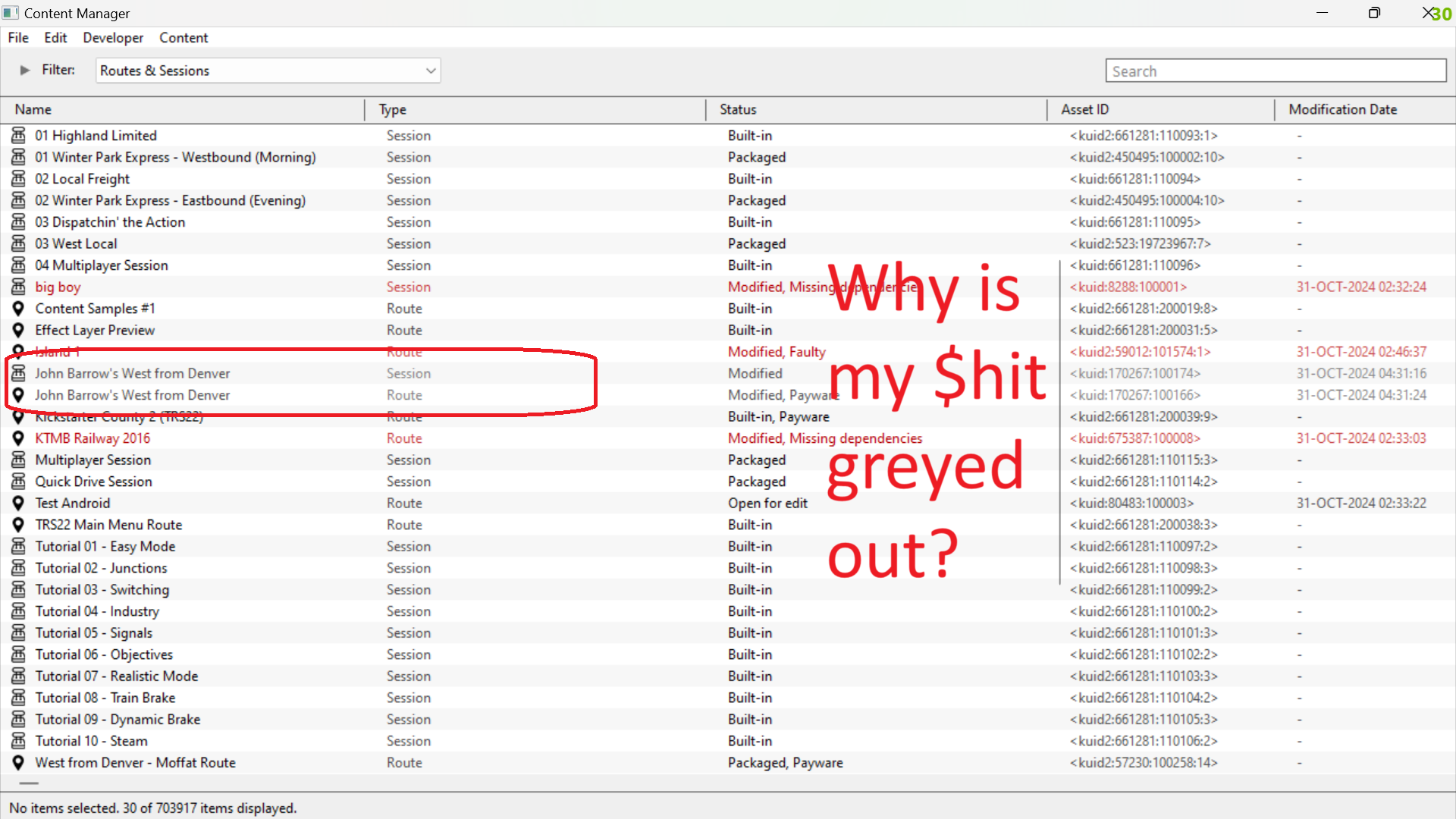1456x819 pixels.
Task: Click session icon for Tutorial 10 - Steam
Action: click(18, 741)
